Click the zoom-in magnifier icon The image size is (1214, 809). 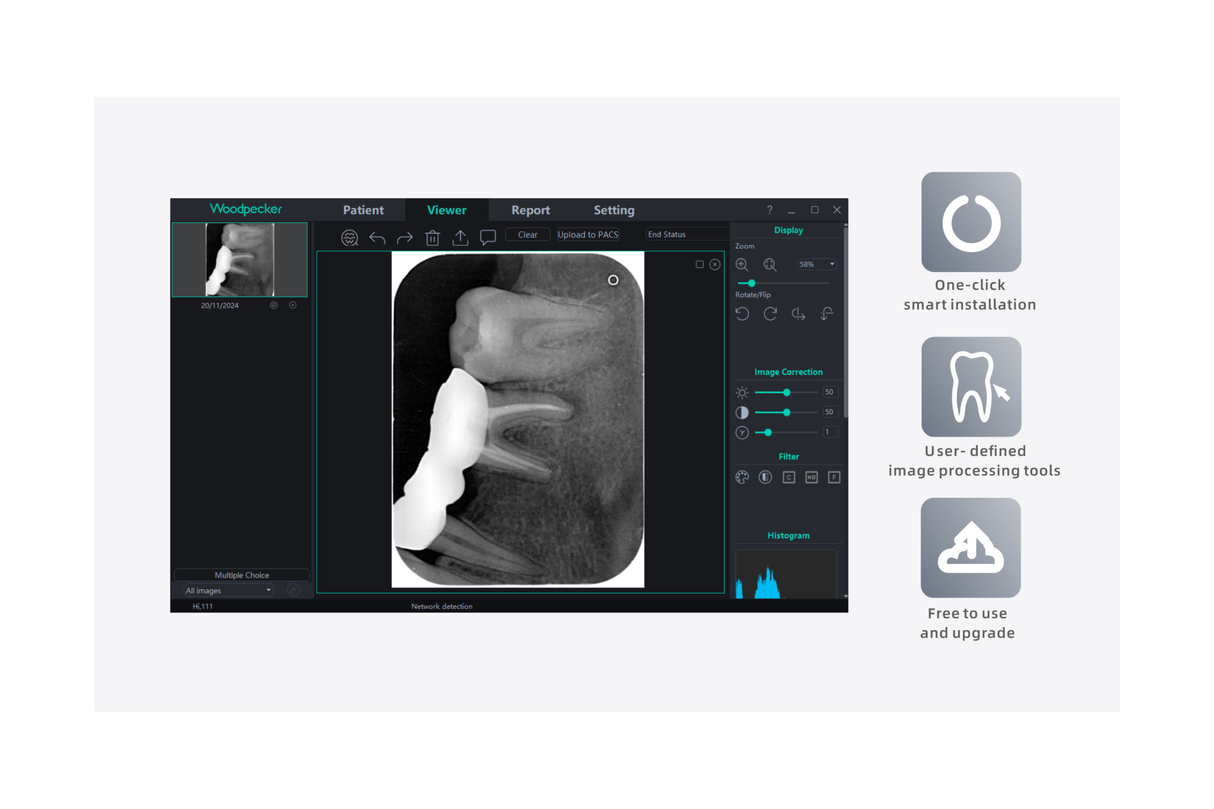point(742,265)
